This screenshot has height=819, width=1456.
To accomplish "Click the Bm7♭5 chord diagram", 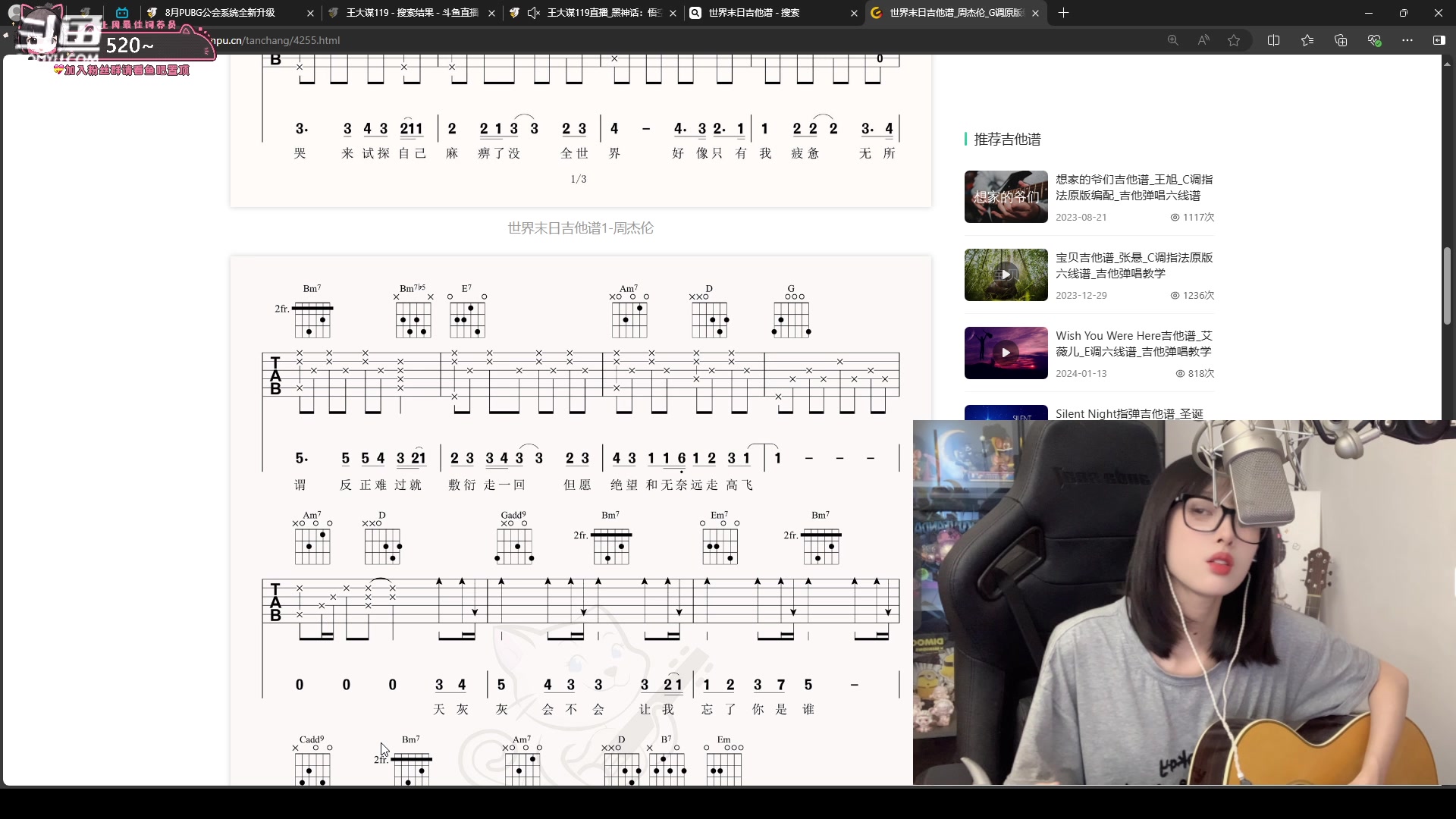I will [x=413, y=312].
